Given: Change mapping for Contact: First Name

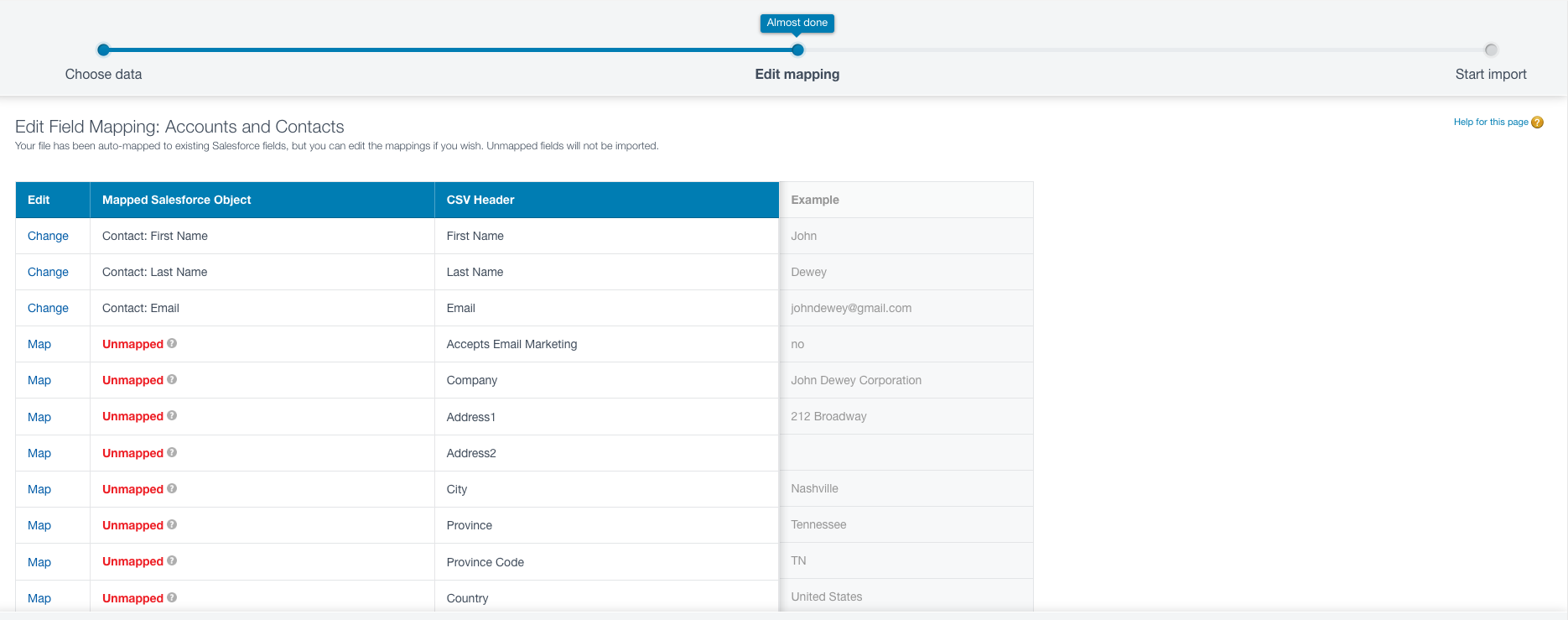Looking at the screenshot, I should coord(48,236).
